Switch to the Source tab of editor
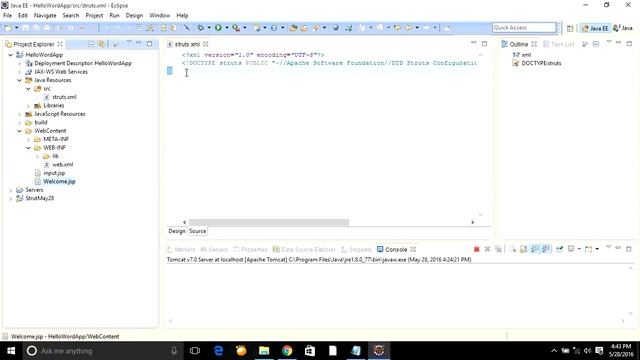640x360 pixels. tap(198, 231)
